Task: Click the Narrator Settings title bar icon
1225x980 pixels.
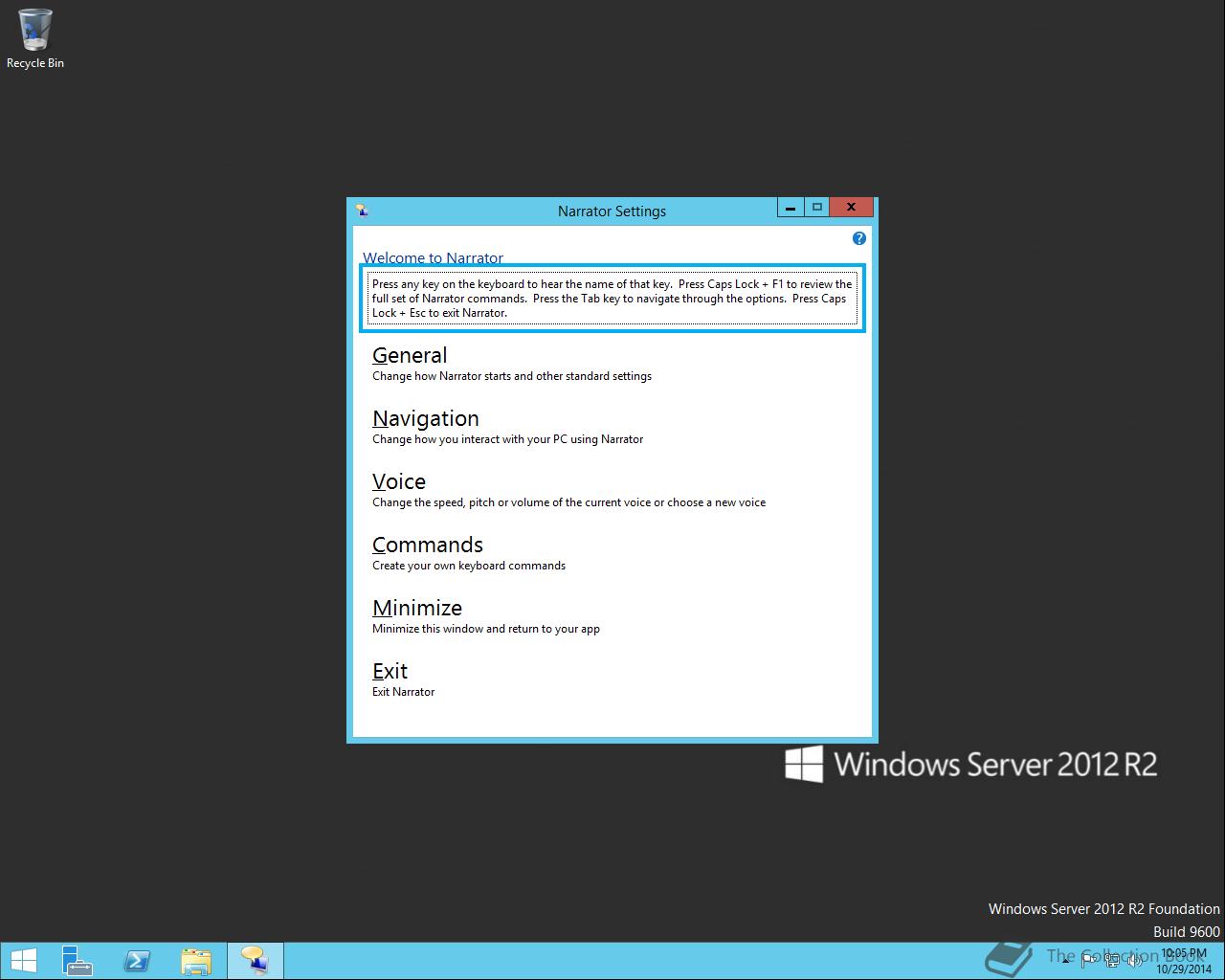Action: pyautogui.click(x=362, y=211)
